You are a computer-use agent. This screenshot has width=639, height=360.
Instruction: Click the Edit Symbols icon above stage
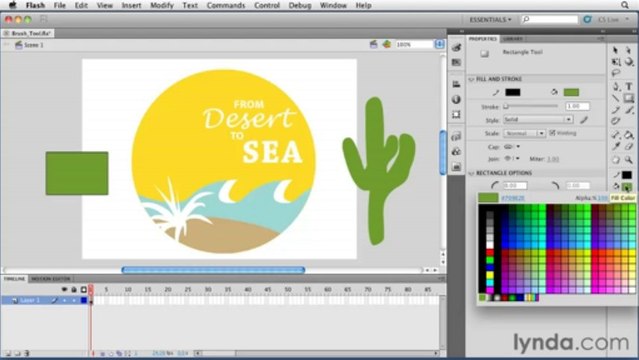pyautogui.click(x=387, y=44)
